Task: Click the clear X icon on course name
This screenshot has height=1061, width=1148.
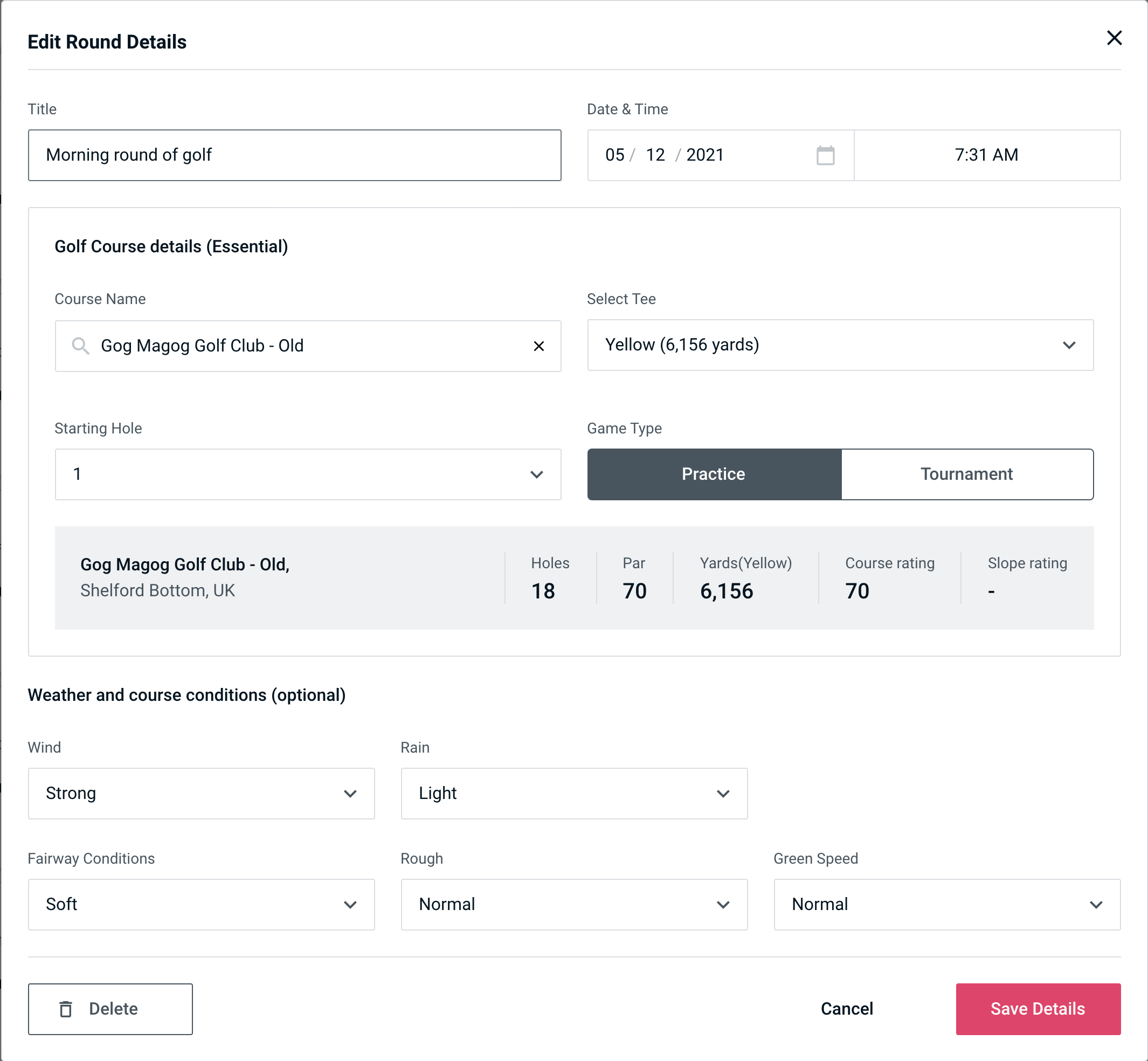Action: pyautogui.click(x=539, y=345)
